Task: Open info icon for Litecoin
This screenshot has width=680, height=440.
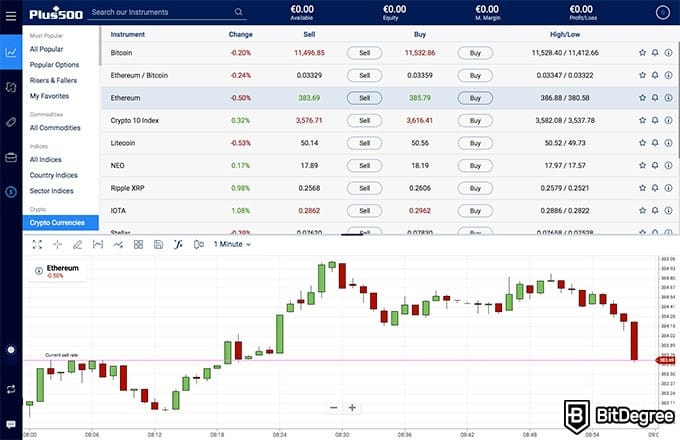Action: click(668, 143)
